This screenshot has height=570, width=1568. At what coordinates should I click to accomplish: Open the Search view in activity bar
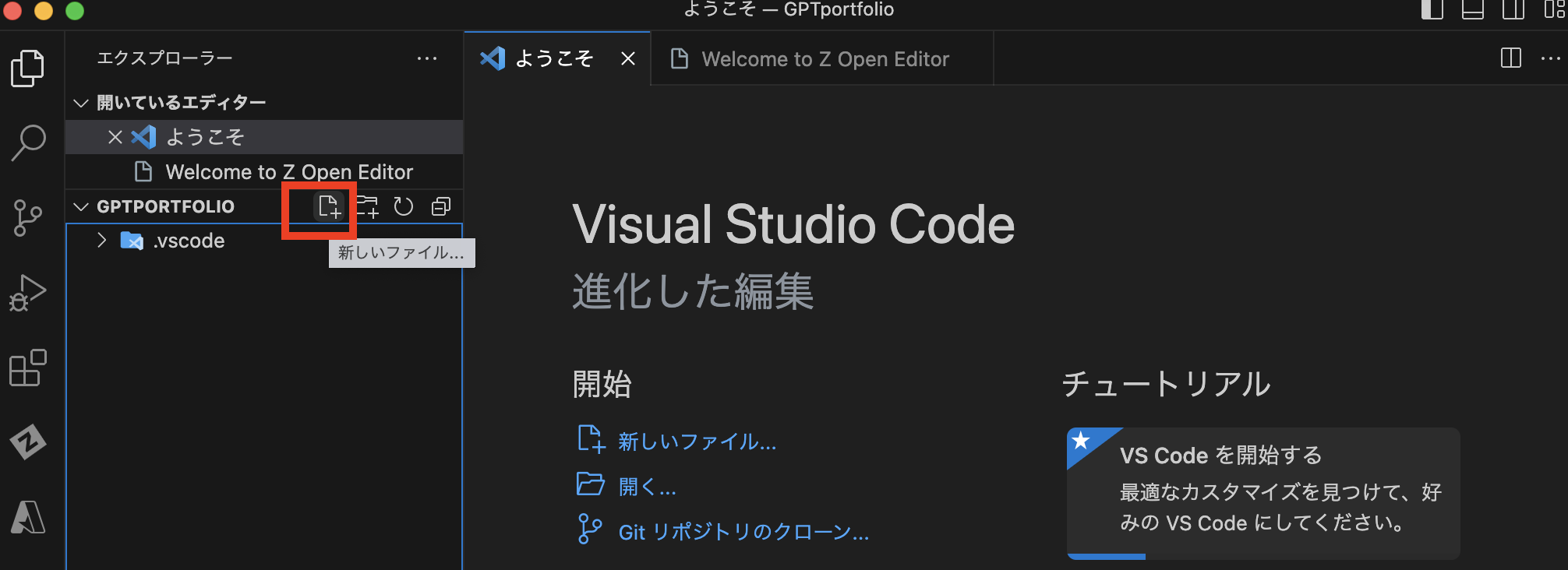(x=28, y=143)
